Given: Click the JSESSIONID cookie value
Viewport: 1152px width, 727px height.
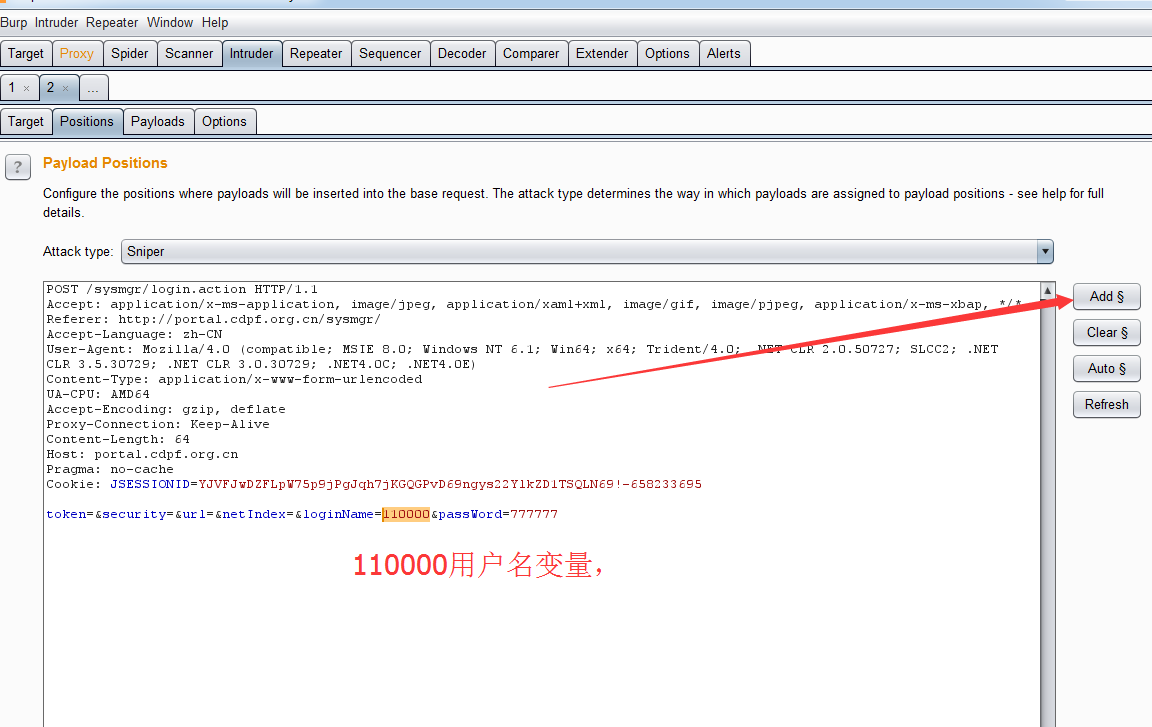Looking at the screenshot, I should point(450,484).
